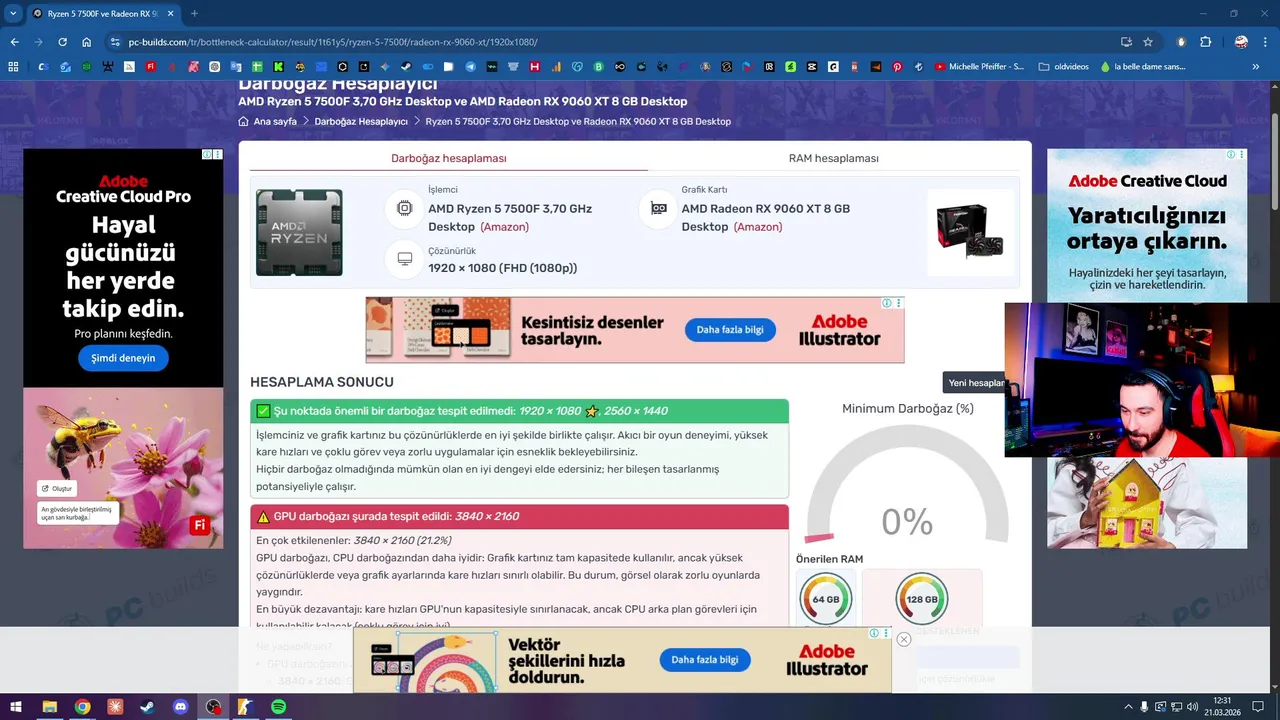Open Windows Start menu

click(14, 707)
